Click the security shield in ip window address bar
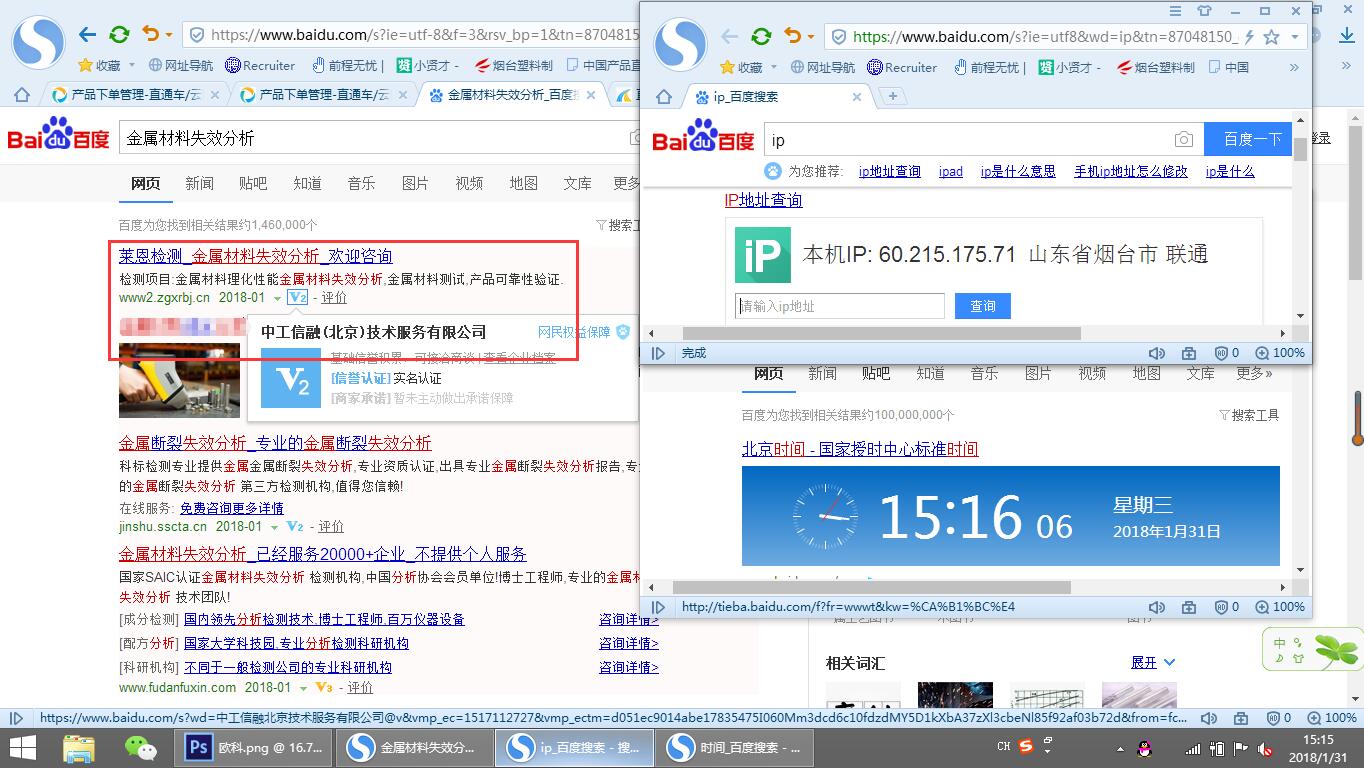This screenshot has height=768, width=1364. (838, 37)
